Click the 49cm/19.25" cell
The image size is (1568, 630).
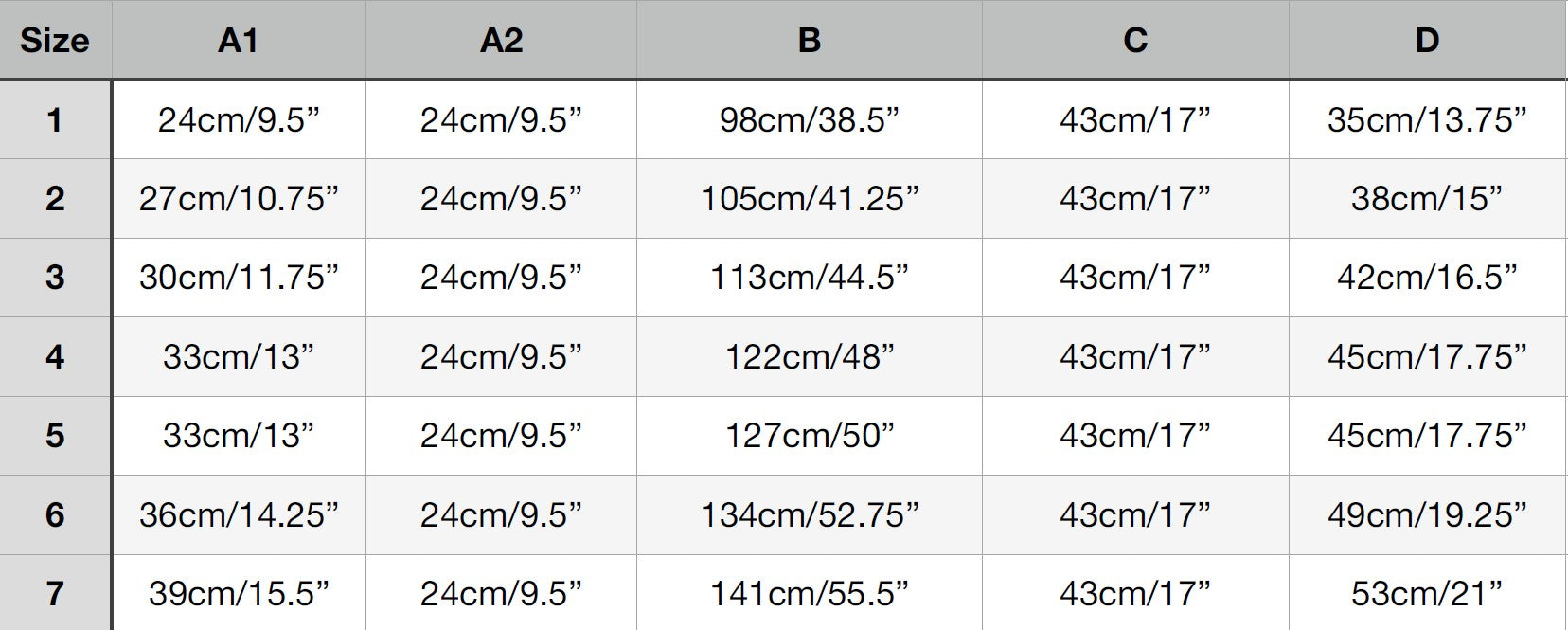tap(1427, 515)
